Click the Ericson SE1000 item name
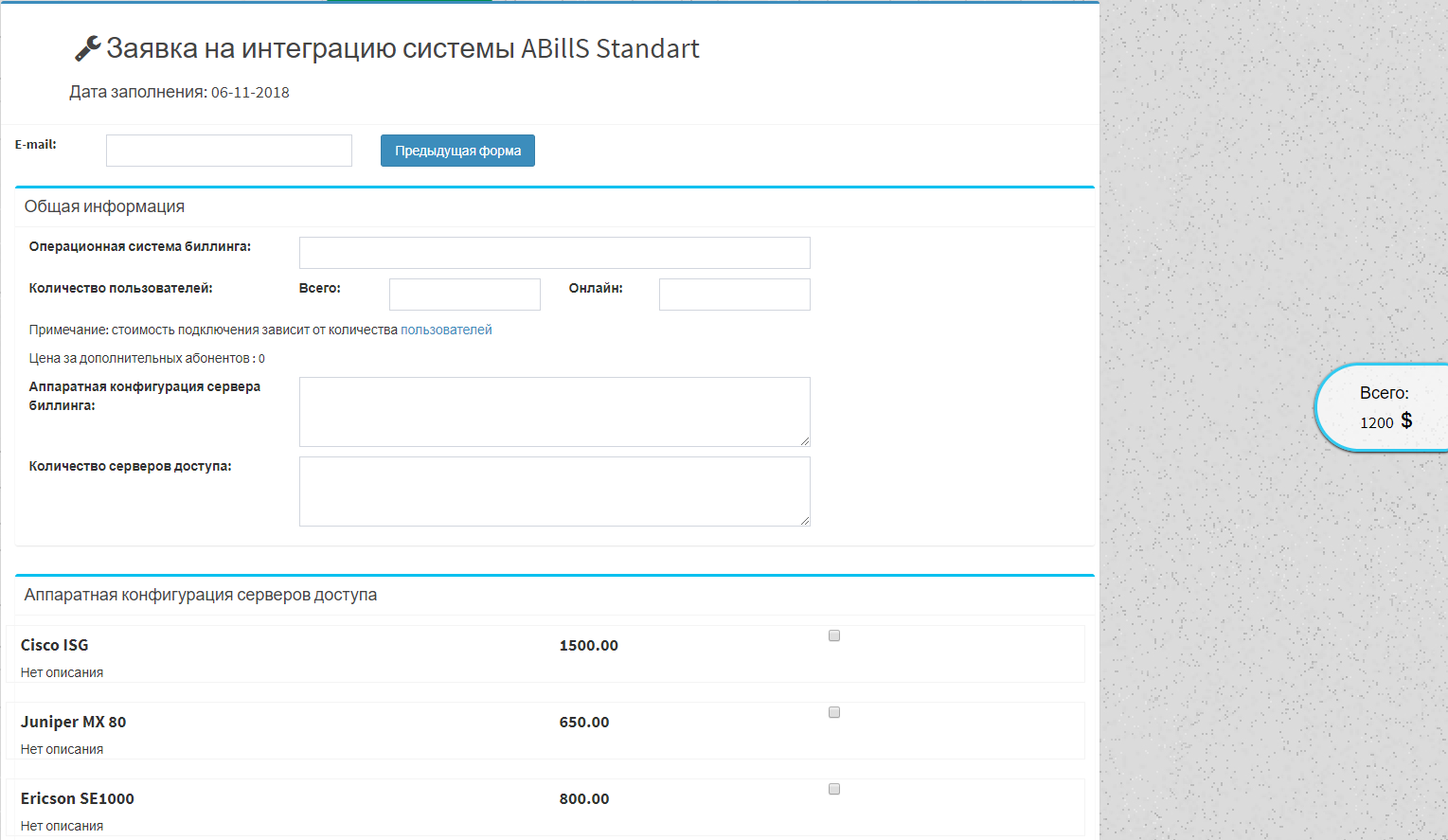Viewport: 1448px width, 840px height. 78,798
